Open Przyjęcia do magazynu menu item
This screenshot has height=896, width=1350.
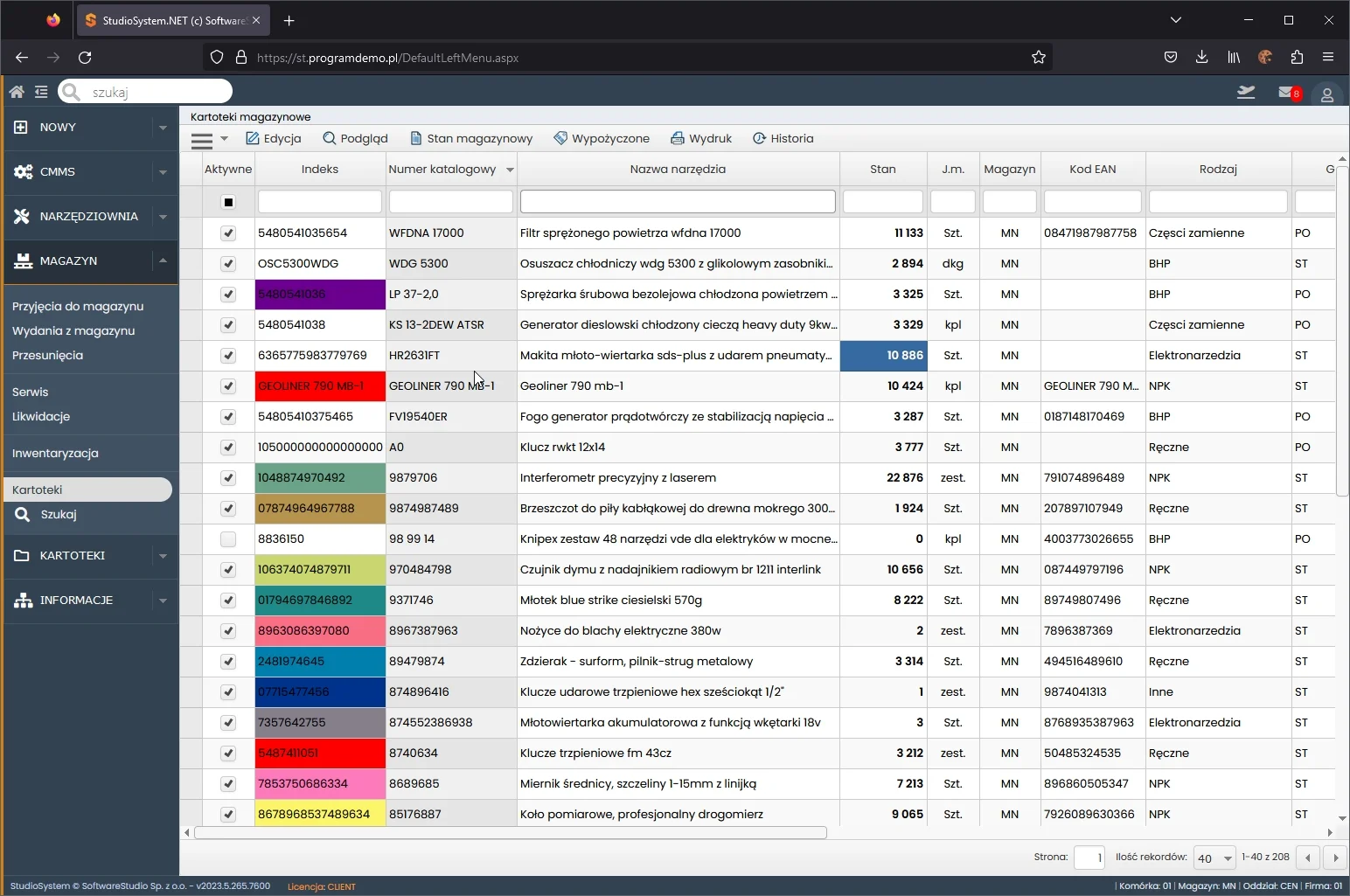coord(78,306)
